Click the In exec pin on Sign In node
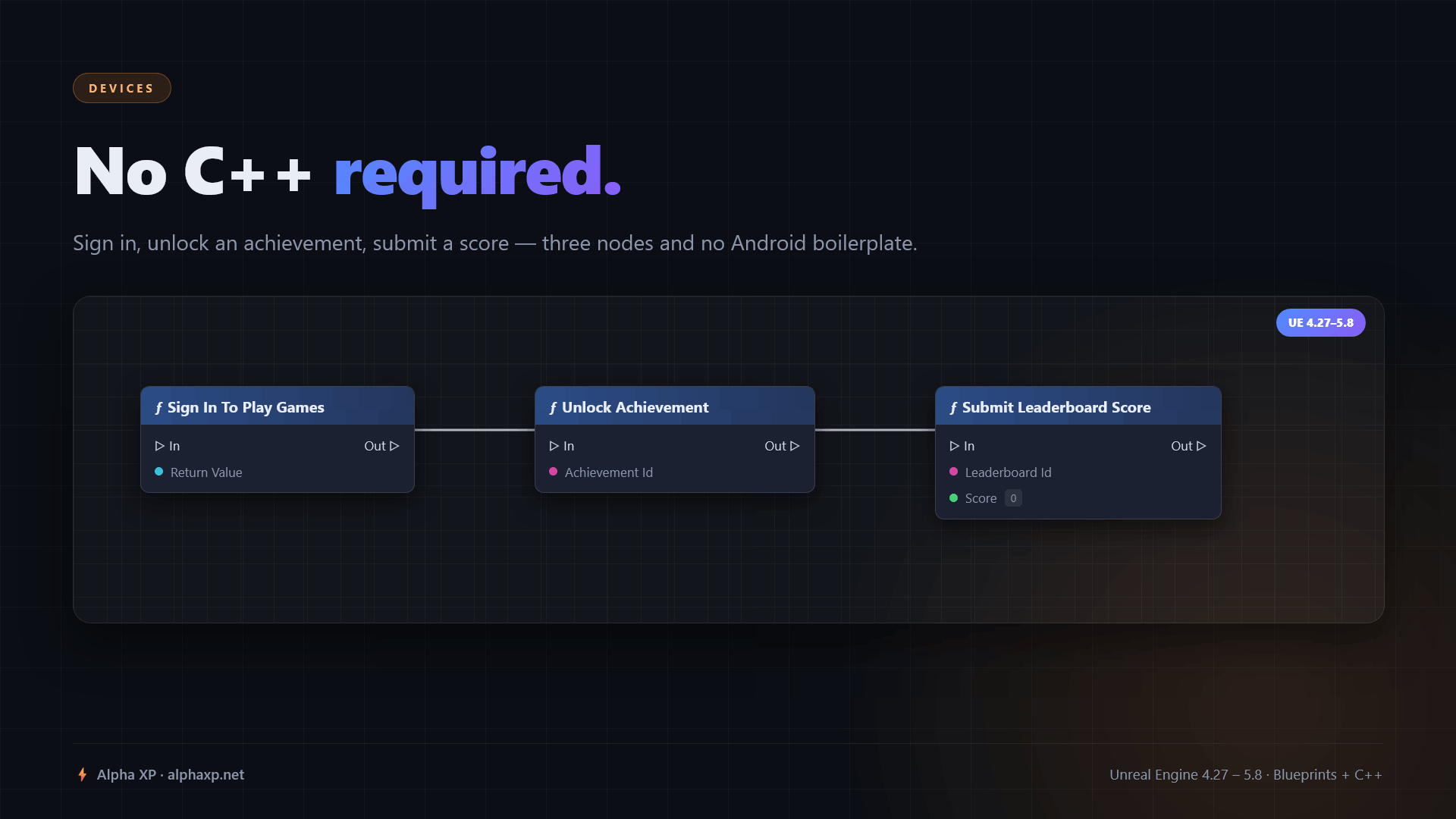Viewport: 1456px width, 819px height. click(160, 446)
